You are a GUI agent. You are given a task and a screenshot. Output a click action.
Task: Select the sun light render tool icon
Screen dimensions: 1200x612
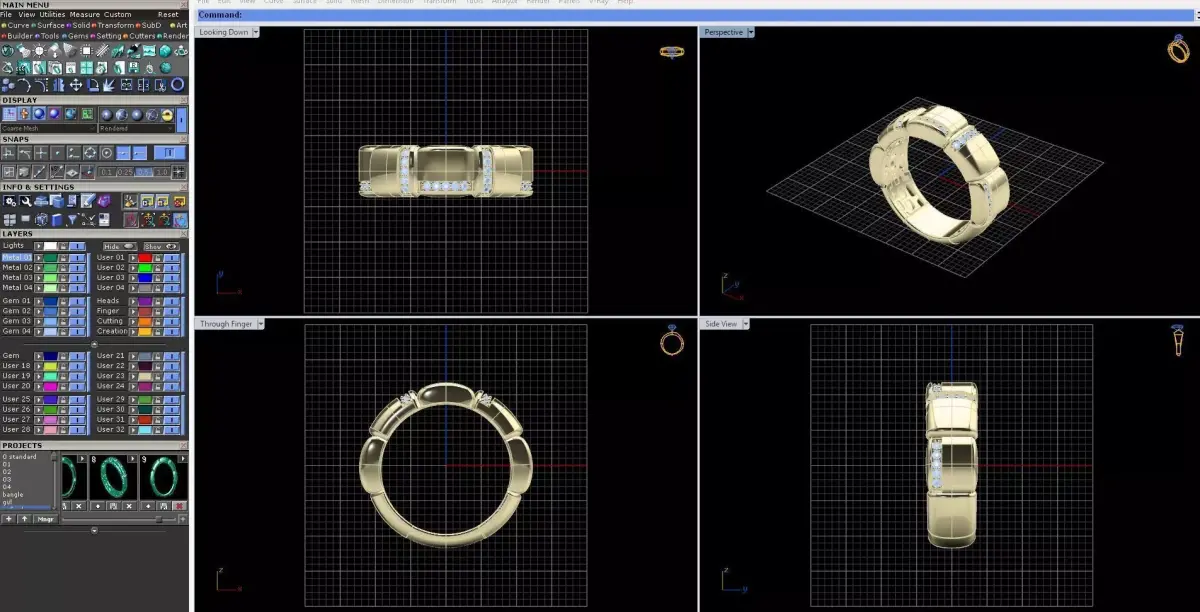(x=39, y=51)
